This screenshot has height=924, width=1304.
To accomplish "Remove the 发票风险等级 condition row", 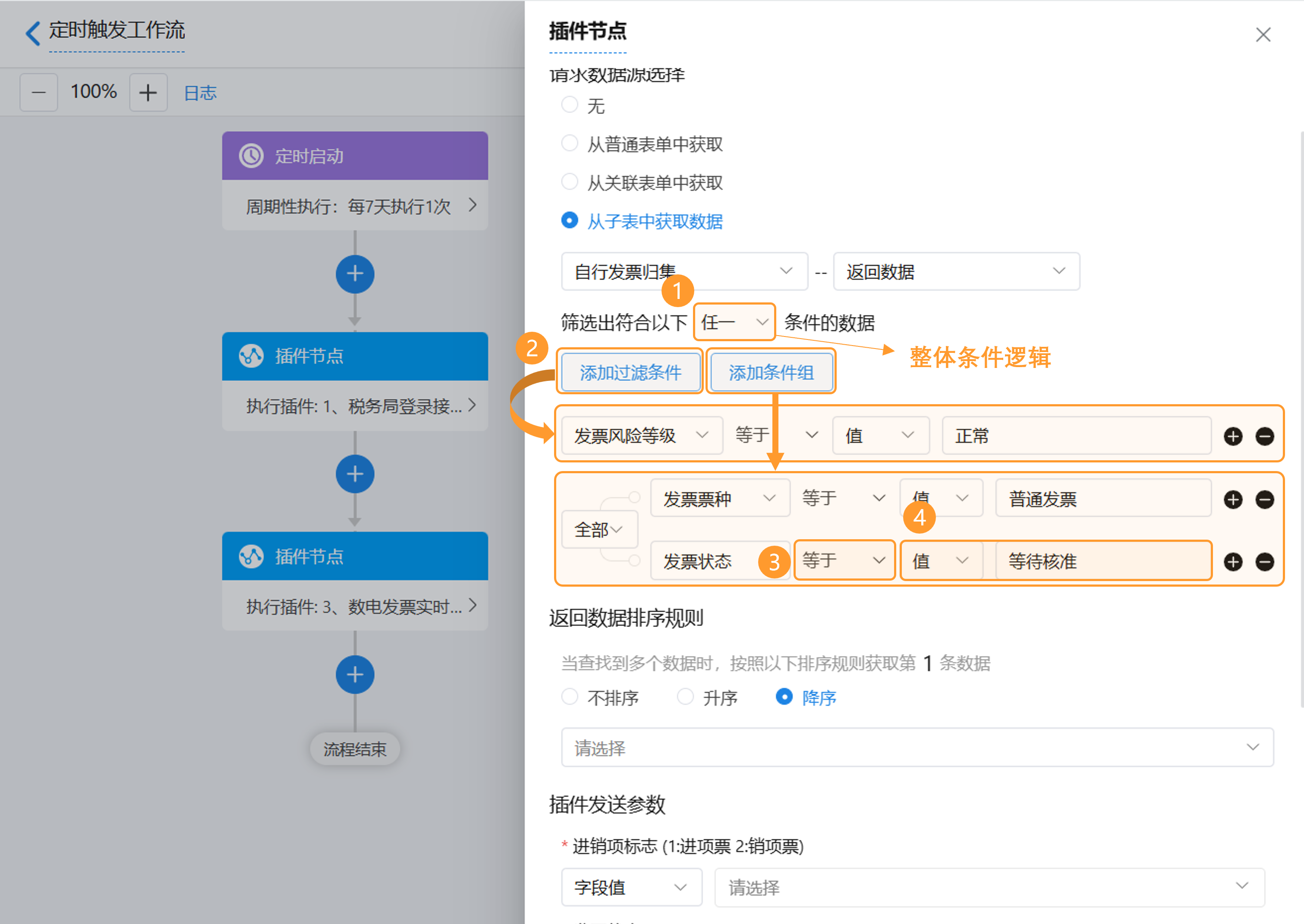I will (x=1265, y=437).
